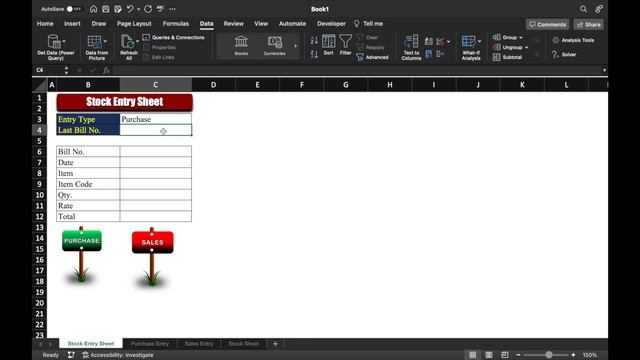Screen dimensions: 640x360
Task: Click the Home icon in title bar
Action: click(93, 9)
